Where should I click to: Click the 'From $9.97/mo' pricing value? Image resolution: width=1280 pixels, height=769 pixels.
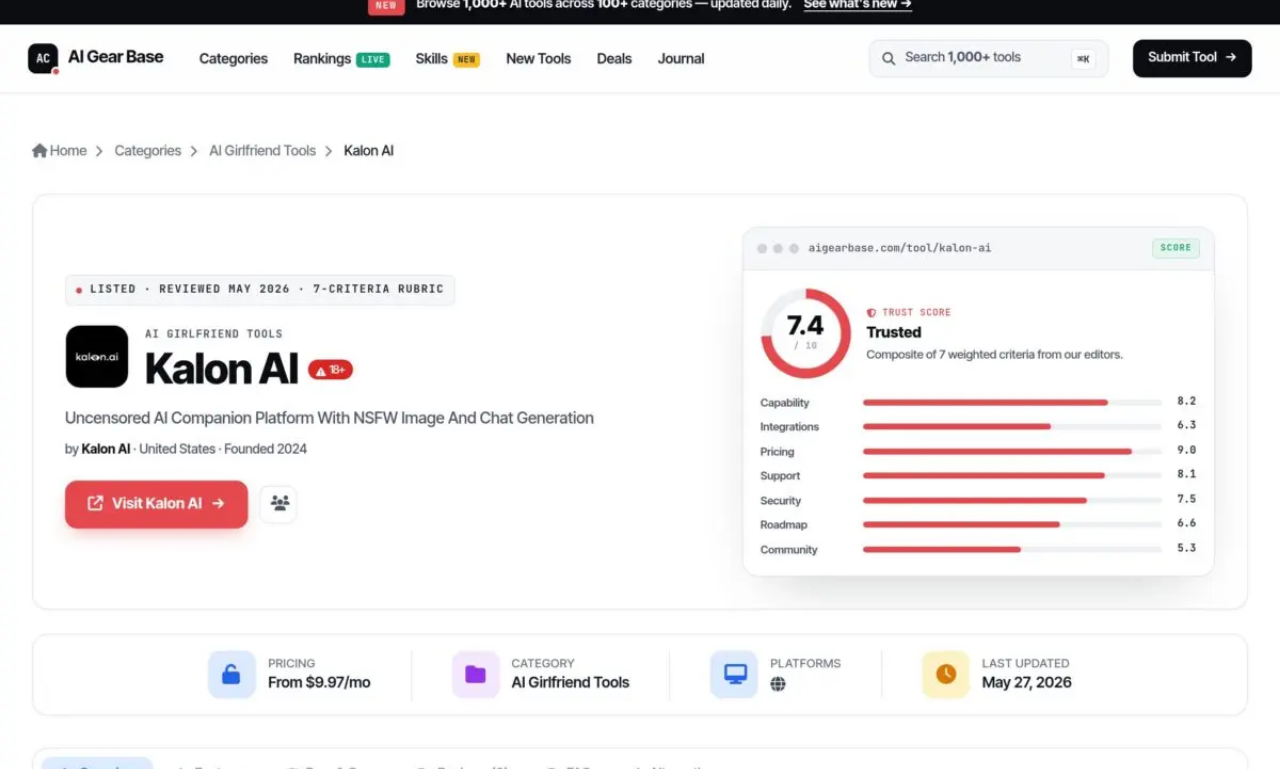(319, 683)
